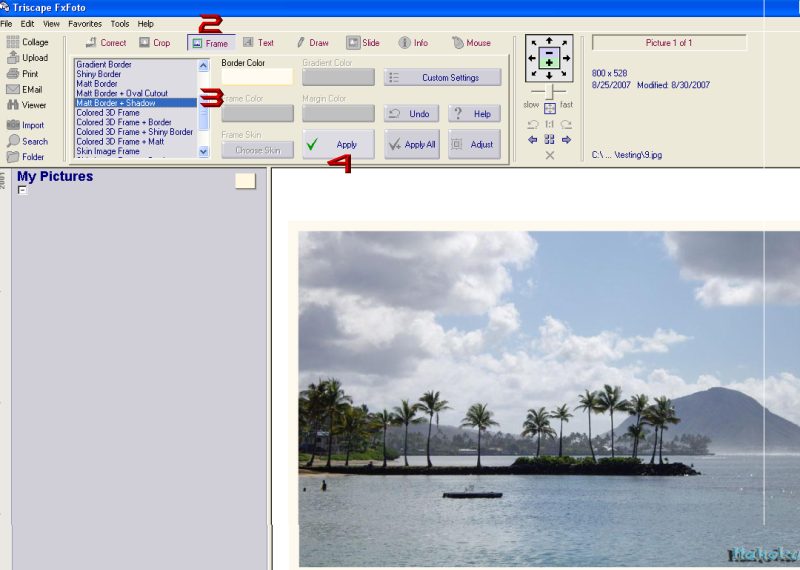The height and width of the screenshot is (570, 800).
Task: Click the slow-fast speed slider
Action: point(549,92)
